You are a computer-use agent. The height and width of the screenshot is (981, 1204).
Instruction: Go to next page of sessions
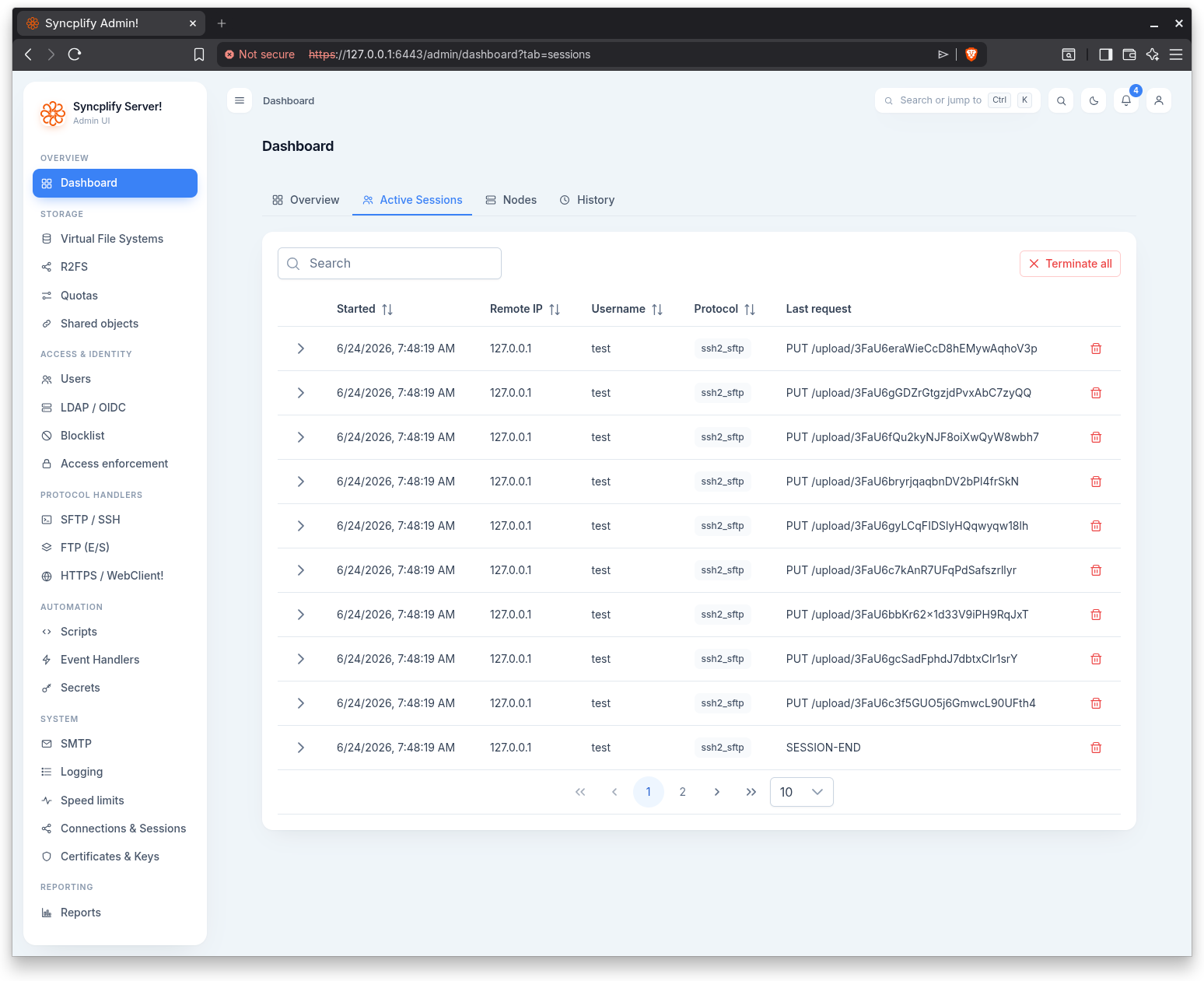click(717, 792)
